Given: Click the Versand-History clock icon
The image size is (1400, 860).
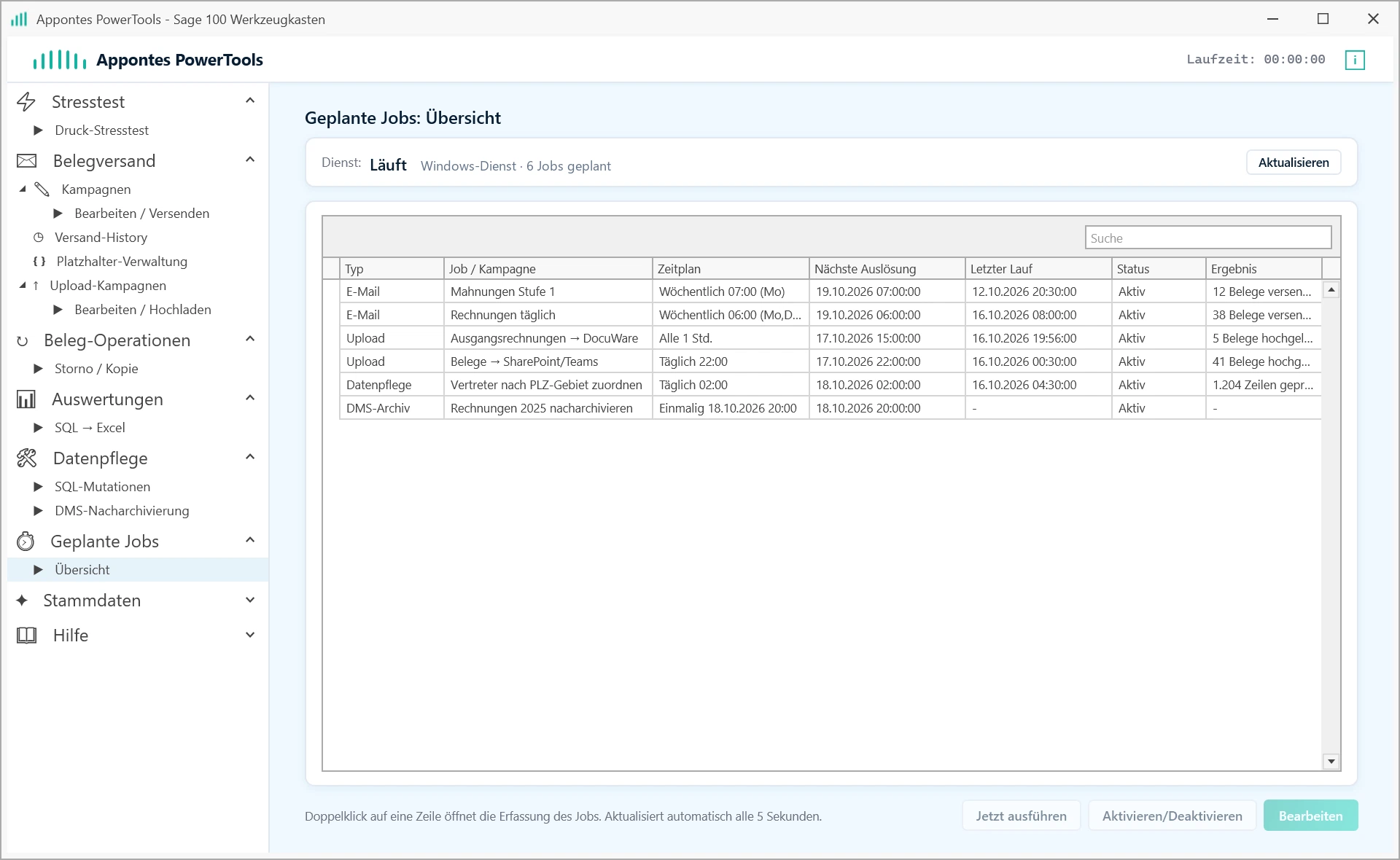Looking at the screenshot, I should click(39, 238).
